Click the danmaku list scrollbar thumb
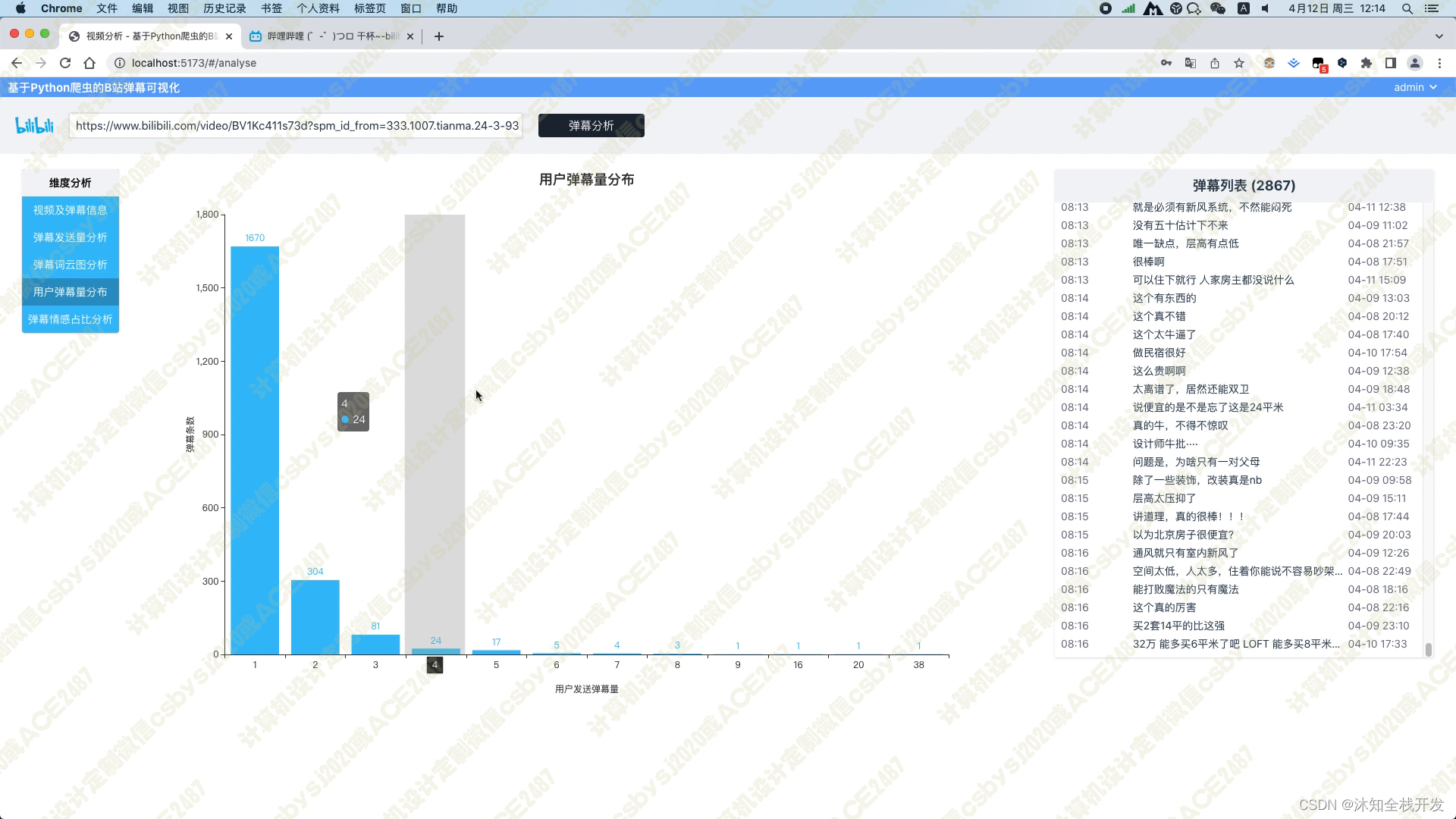 tap(1429, 649)
